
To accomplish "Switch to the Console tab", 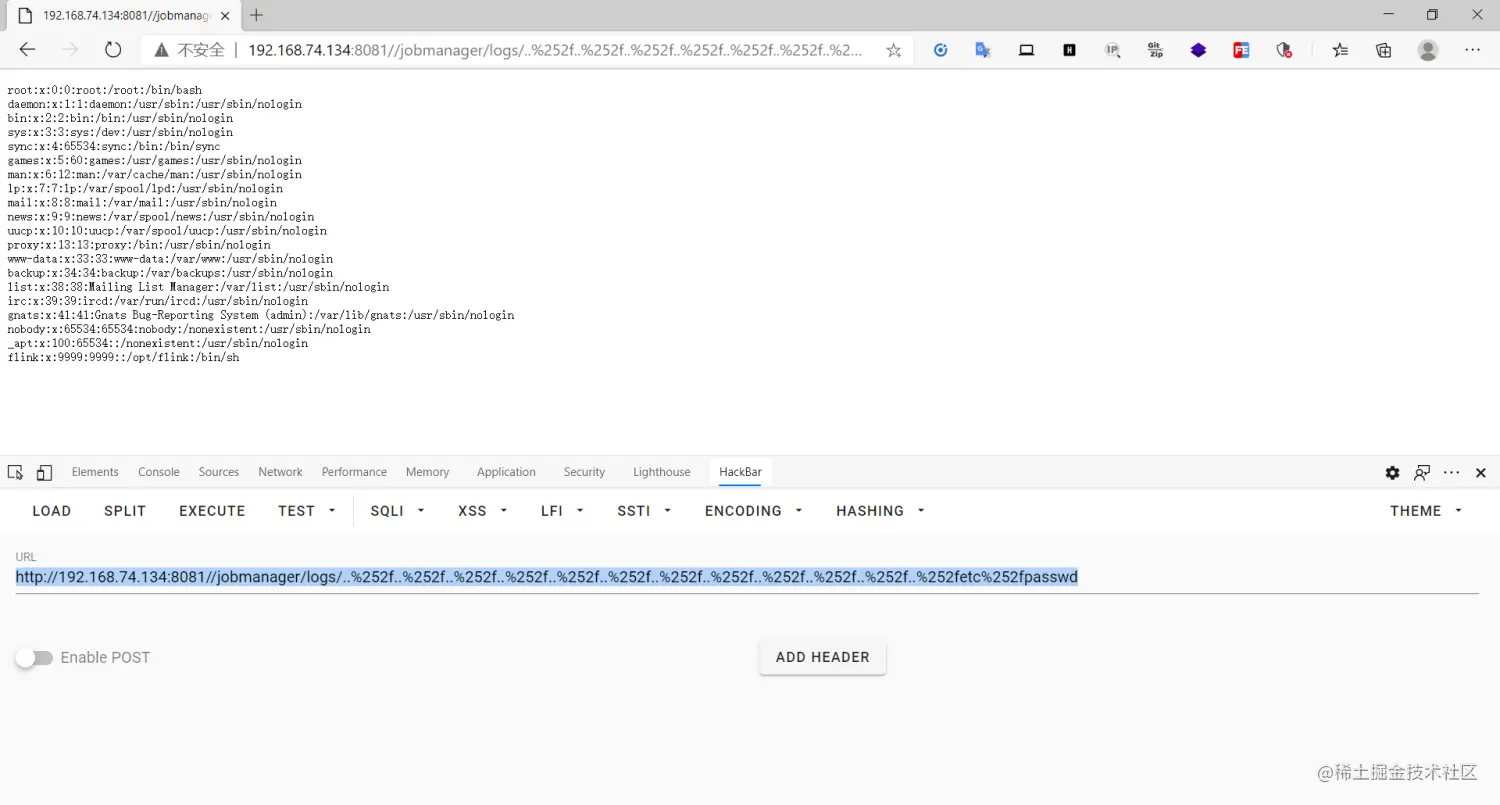I will tap(159, 472).
